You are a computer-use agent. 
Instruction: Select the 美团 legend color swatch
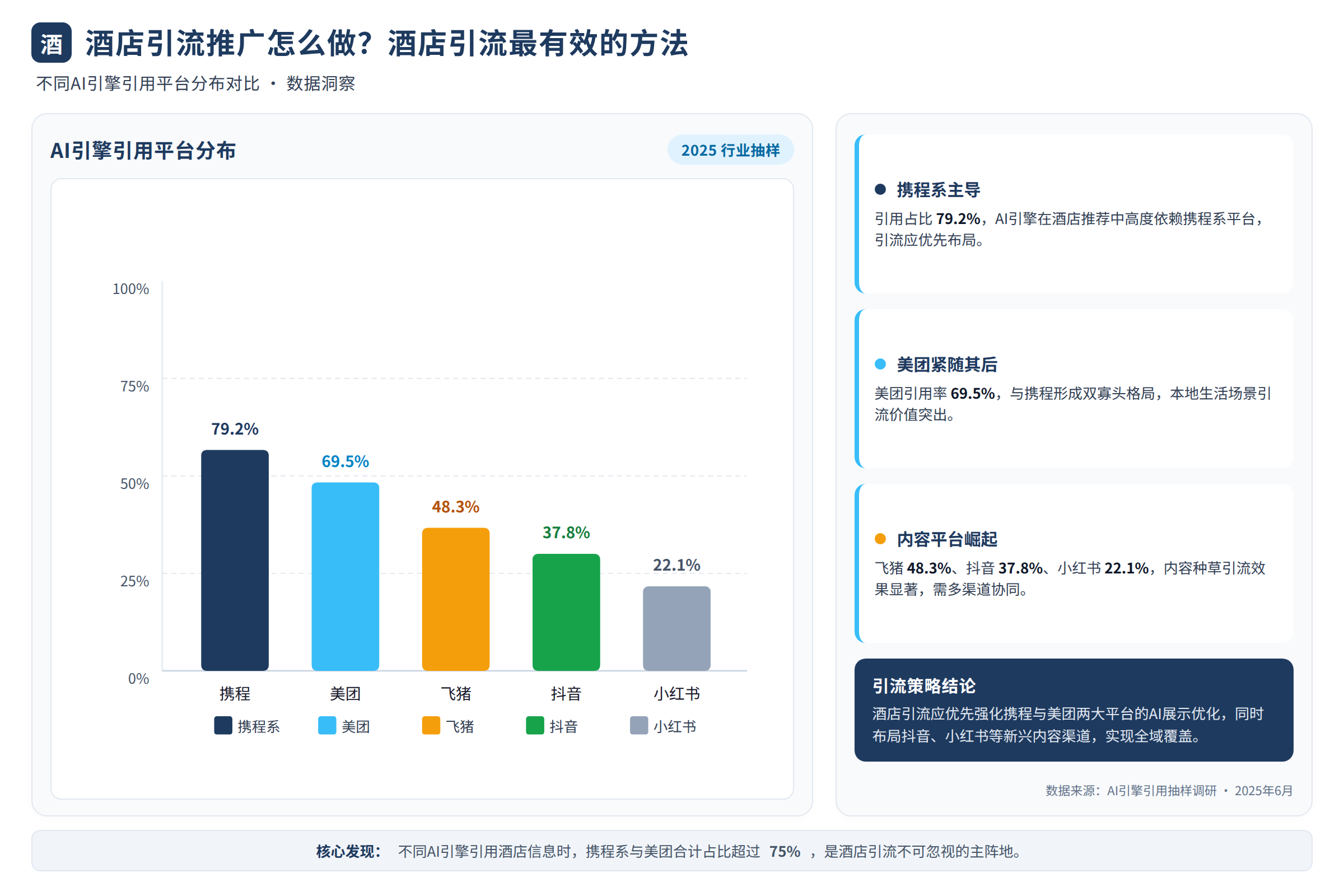click(327, 725)
